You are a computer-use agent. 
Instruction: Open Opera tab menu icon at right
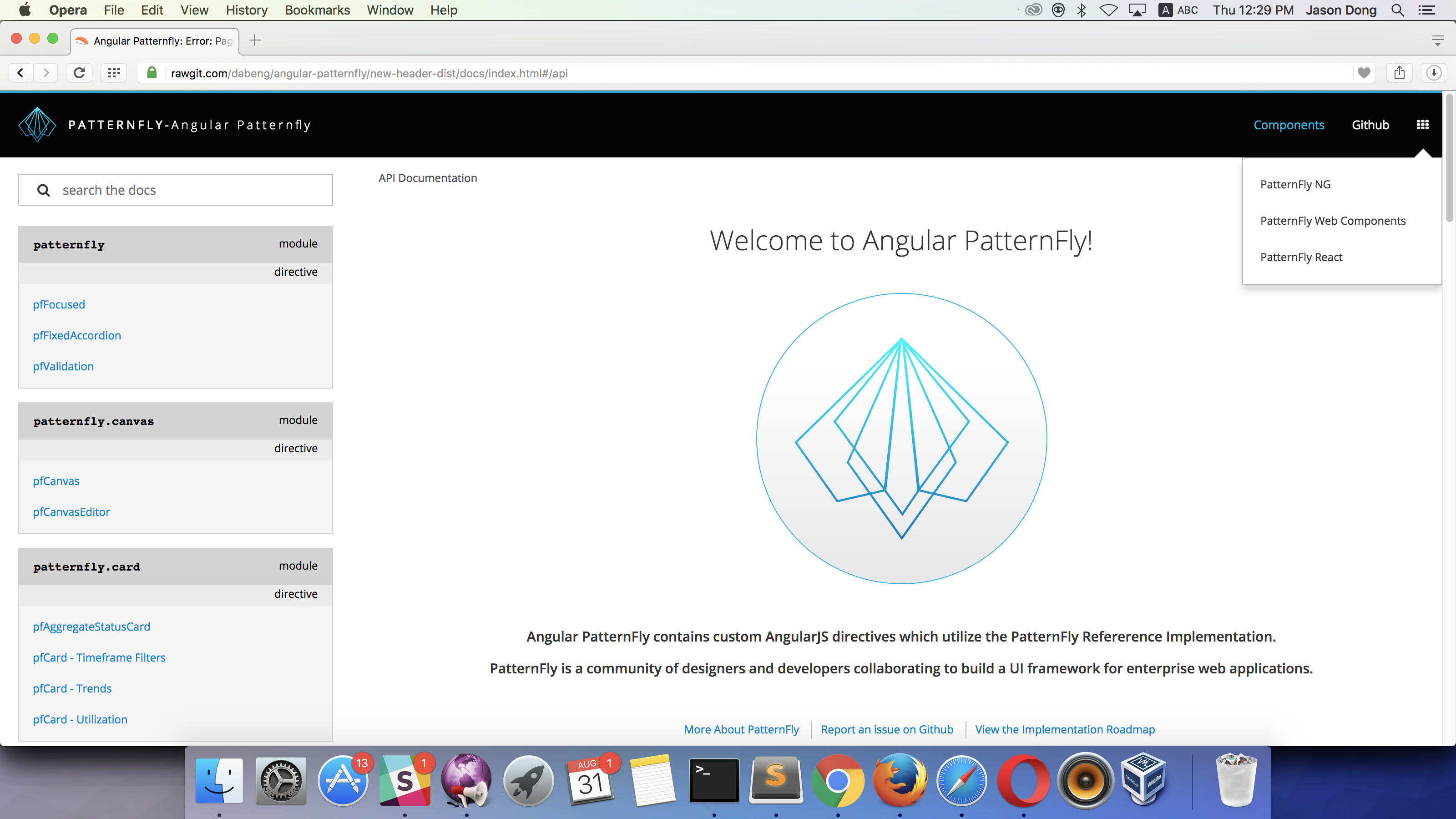[1438, 40]
